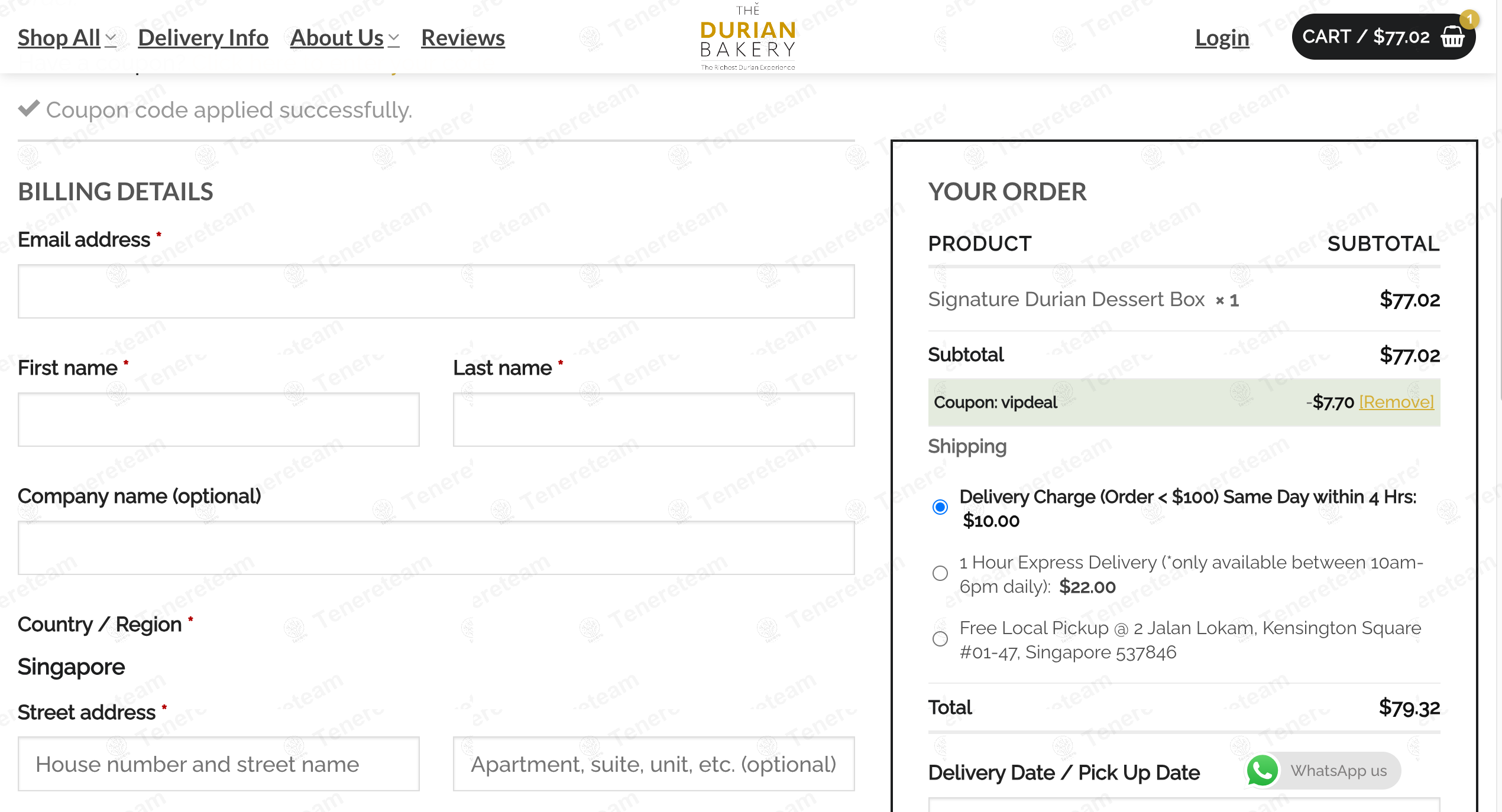Select Free Local Pickup at Kensington Square
The width and height of the screenshot is (1502, 812).
pyautogui.click(x=940, y=639)
